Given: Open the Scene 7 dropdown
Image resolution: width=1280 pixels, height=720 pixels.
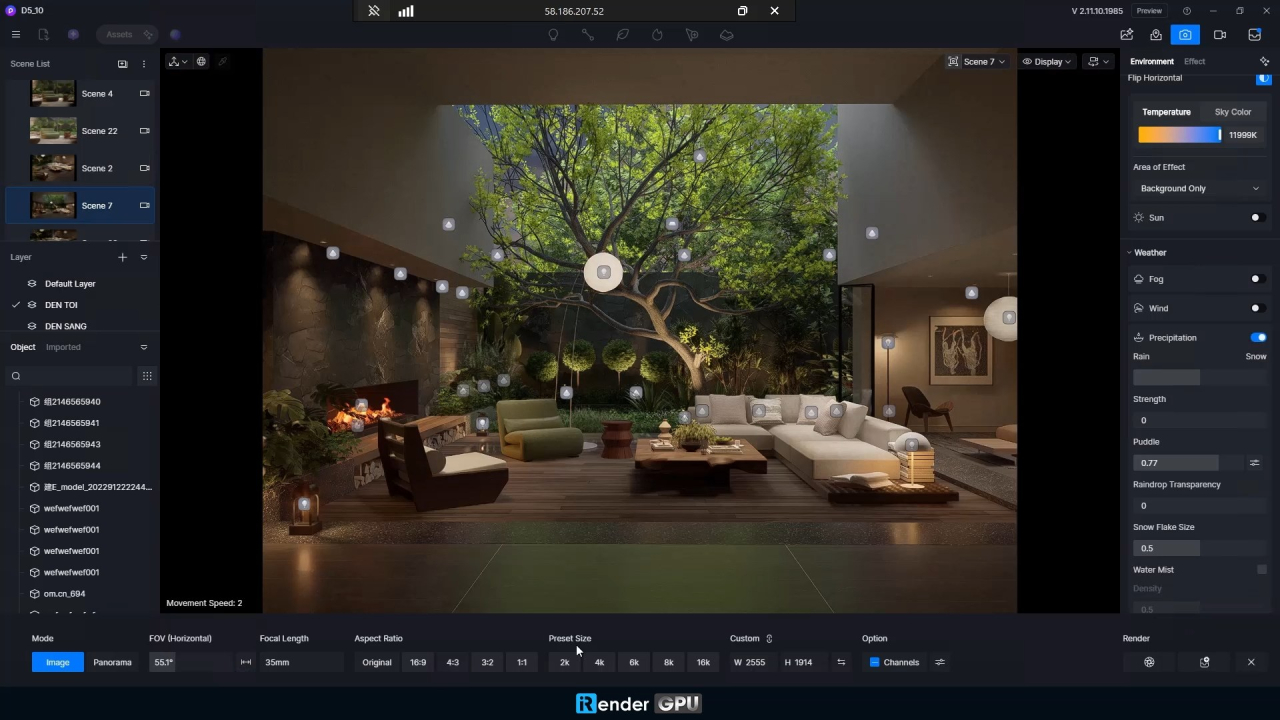Looking at the screenshot, I should (978, 62).
